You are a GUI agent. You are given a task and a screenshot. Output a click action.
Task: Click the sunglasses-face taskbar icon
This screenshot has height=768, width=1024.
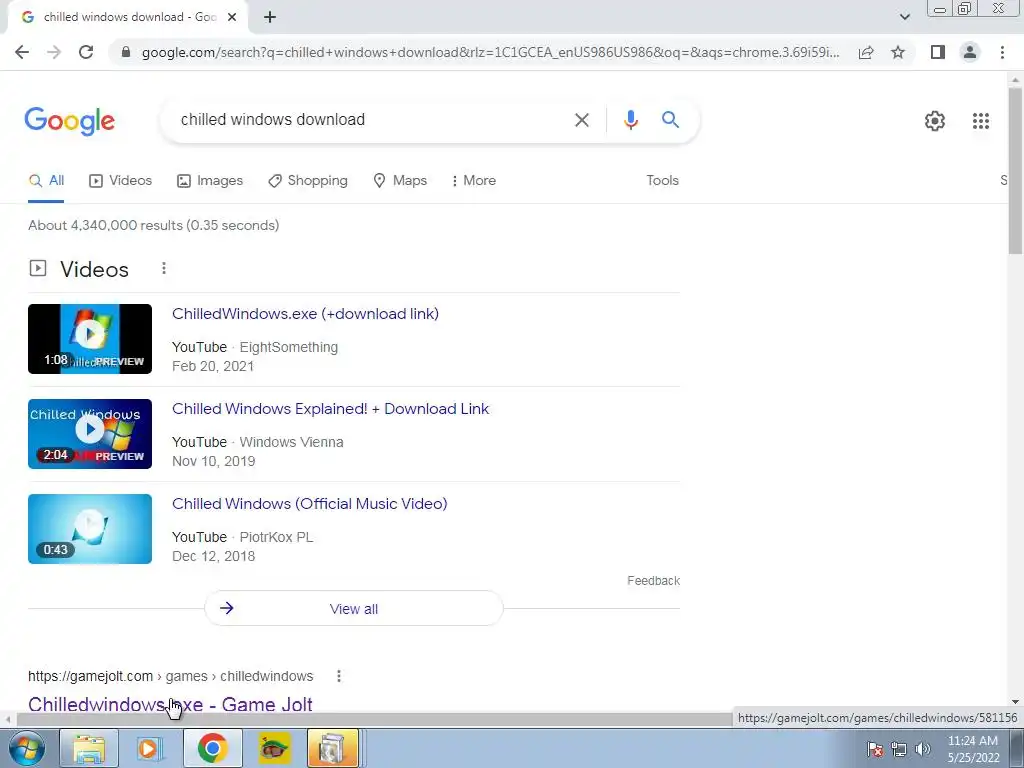(x=274, y=748)
